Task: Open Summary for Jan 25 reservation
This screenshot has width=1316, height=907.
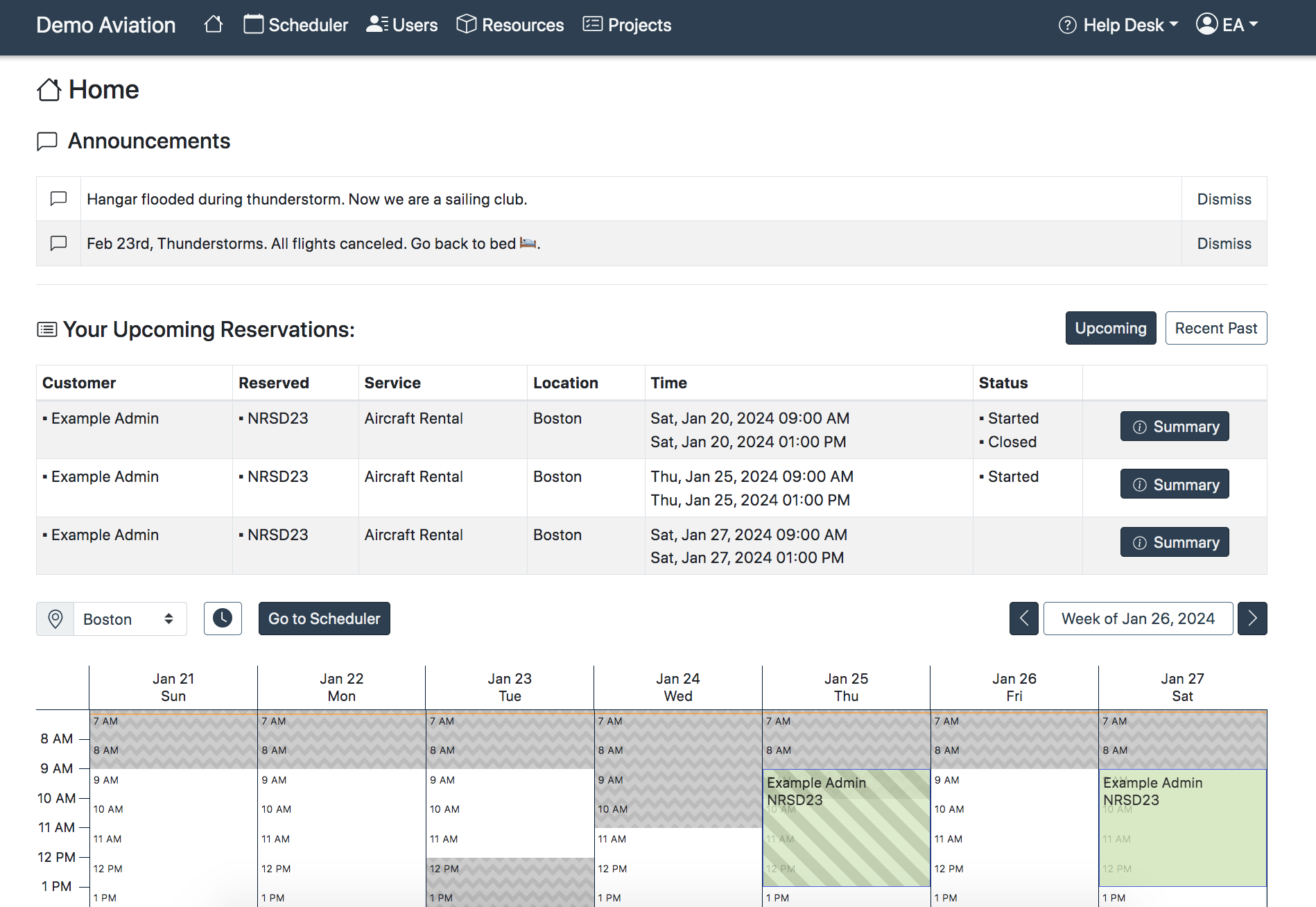Action: coord(1175,484)
